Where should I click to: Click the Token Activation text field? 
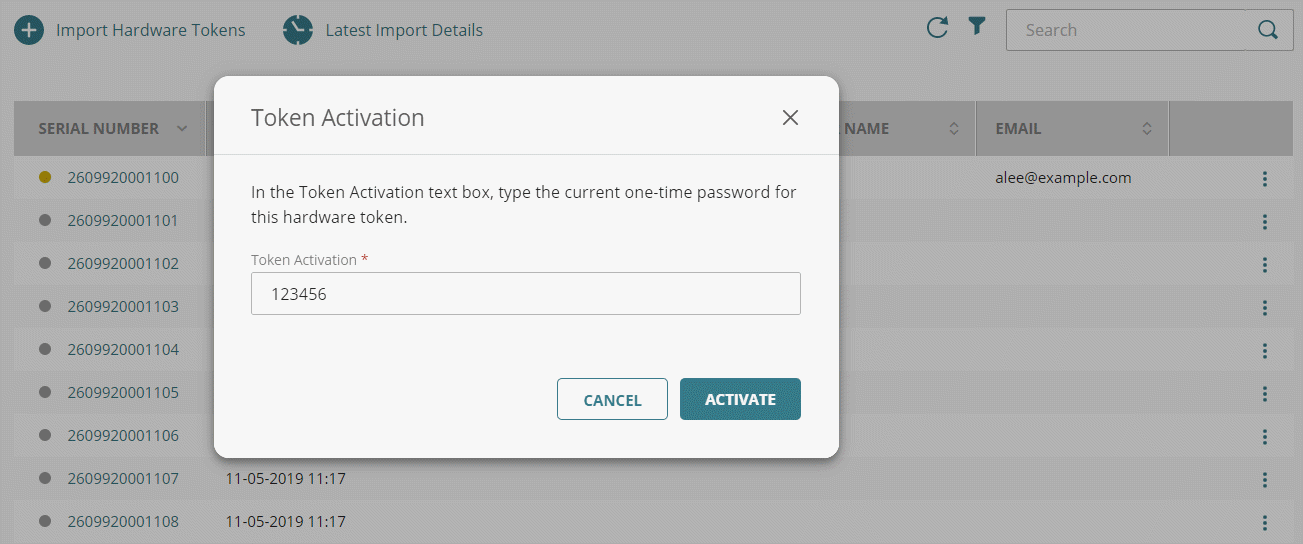pyautogui.click(x=525, y=294)
